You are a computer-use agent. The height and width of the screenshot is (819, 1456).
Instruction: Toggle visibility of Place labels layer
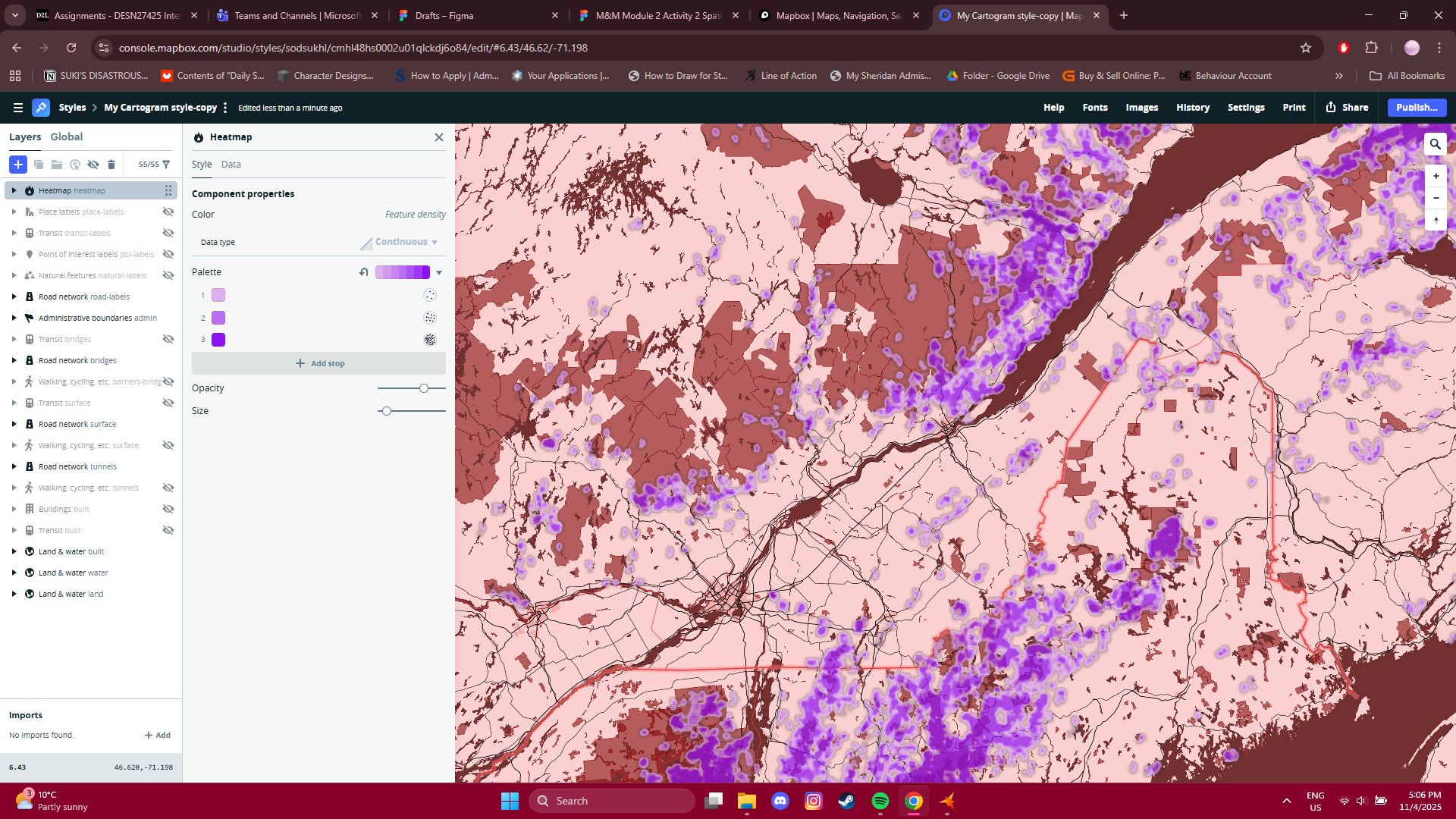coord(168,212)
